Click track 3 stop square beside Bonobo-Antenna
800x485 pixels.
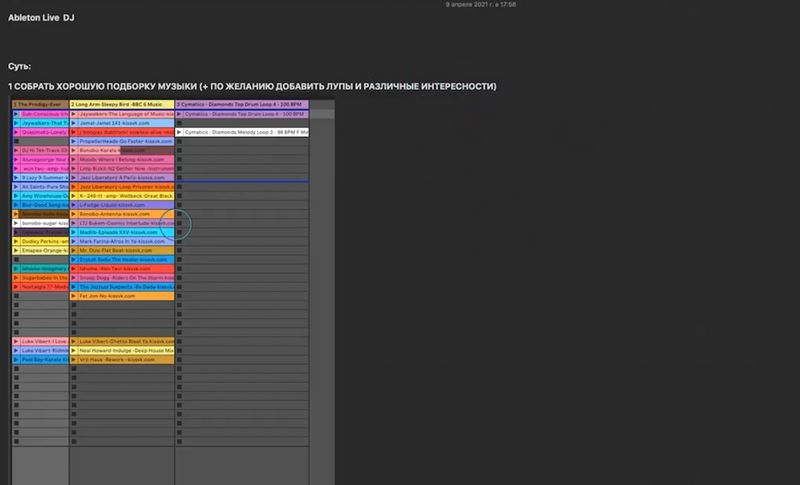(179, 214)
